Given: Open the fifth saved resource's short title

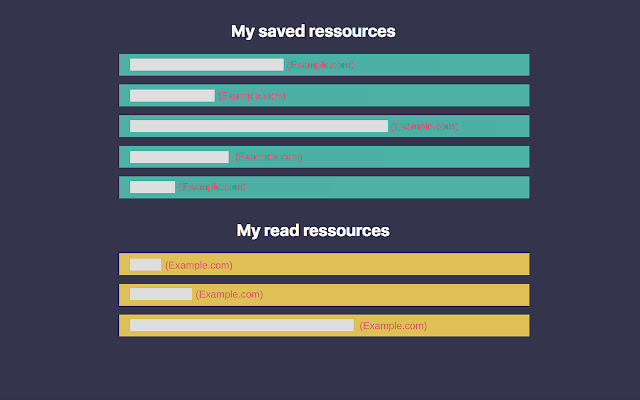Looking at the screenshot, I should point(152,187).
